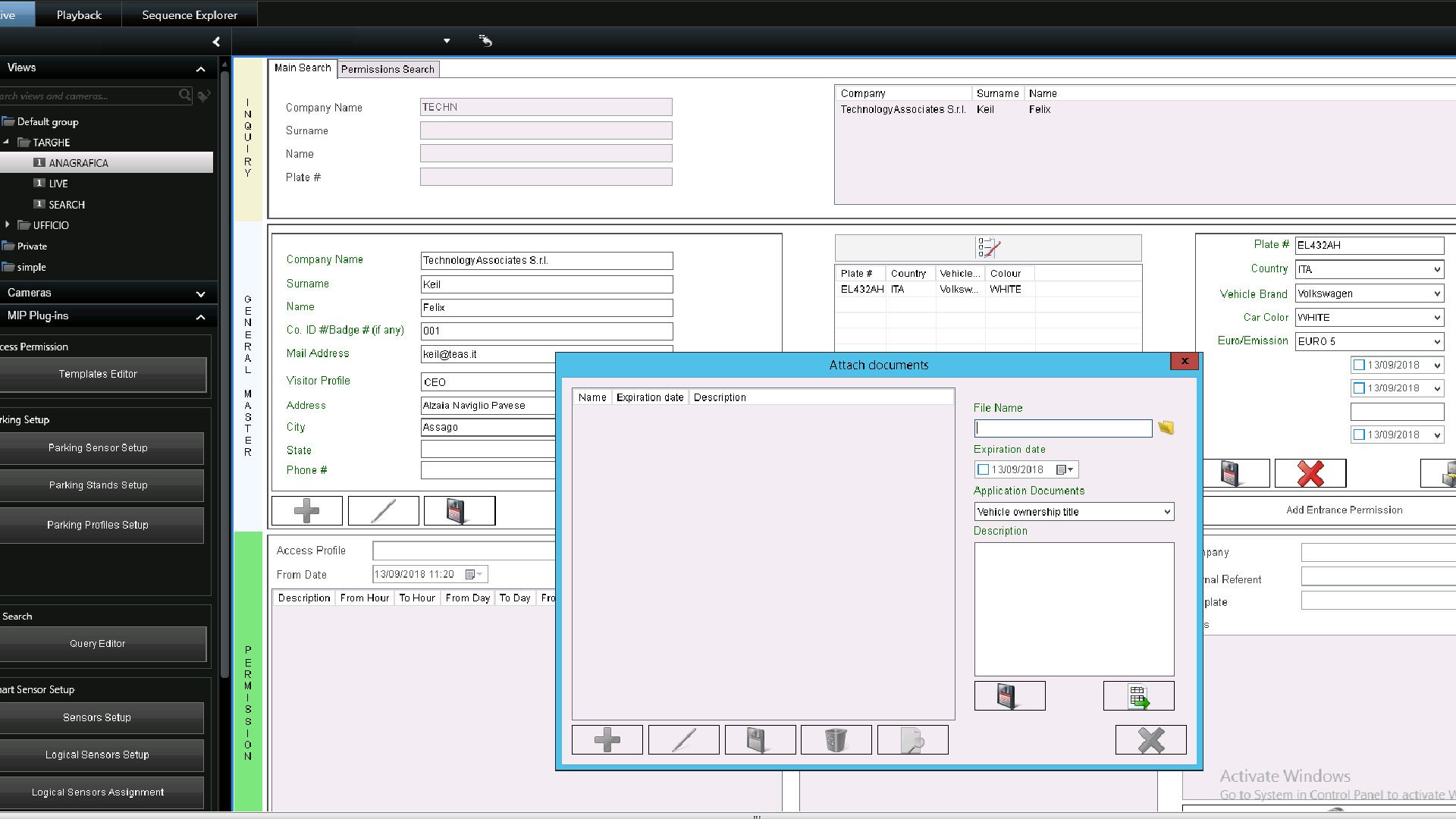Image resolution: width=1456 pixels, height=819 pixels.
Task: Switch to Permissions Search tab
Action: [x=388, y=70]
